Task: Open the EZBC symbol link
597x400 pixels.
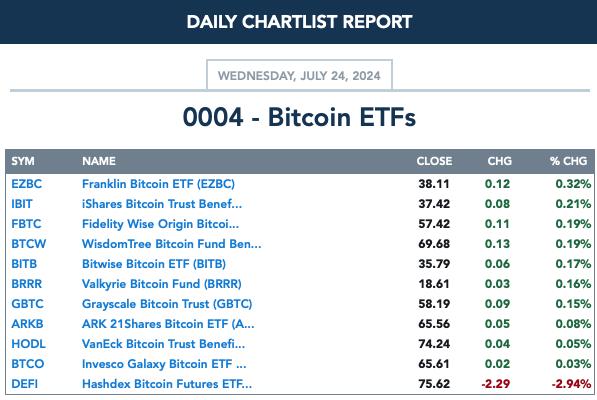Action: [x=26, y=184]
